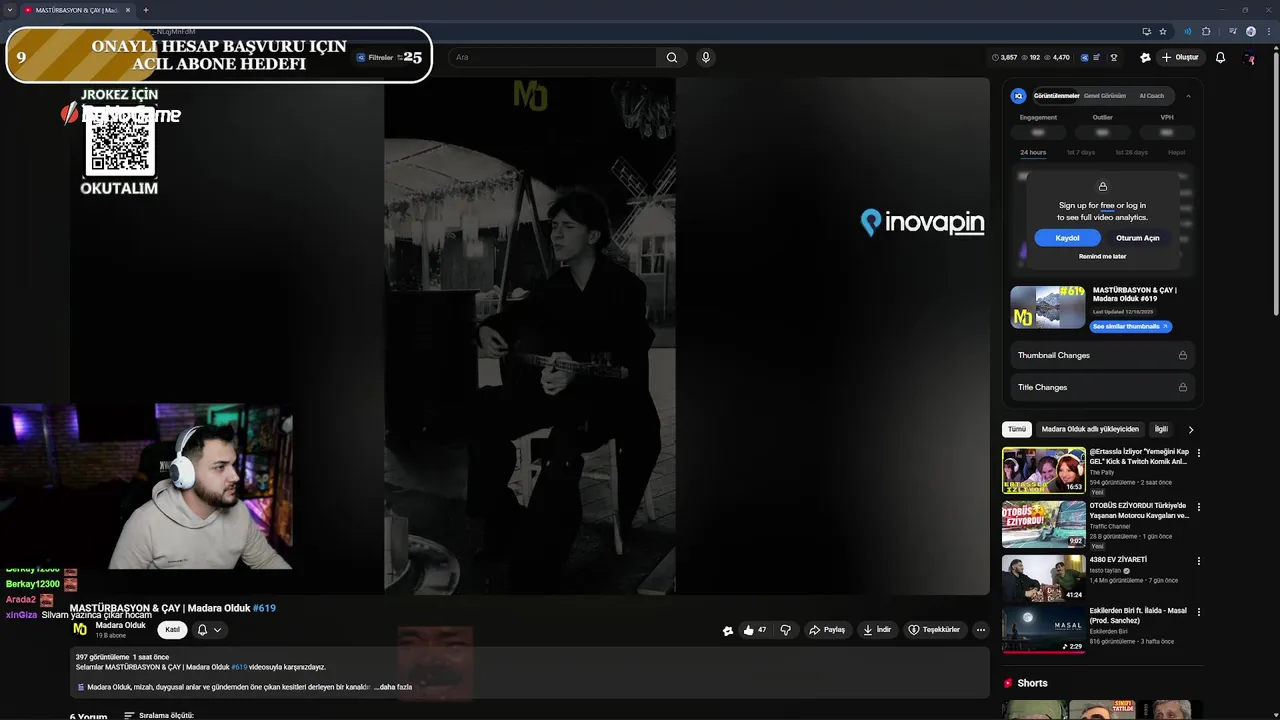This screenshot has height=720, width=1280.
Task: Open browser extensions puzzle icon
Action: point(1206,31)
